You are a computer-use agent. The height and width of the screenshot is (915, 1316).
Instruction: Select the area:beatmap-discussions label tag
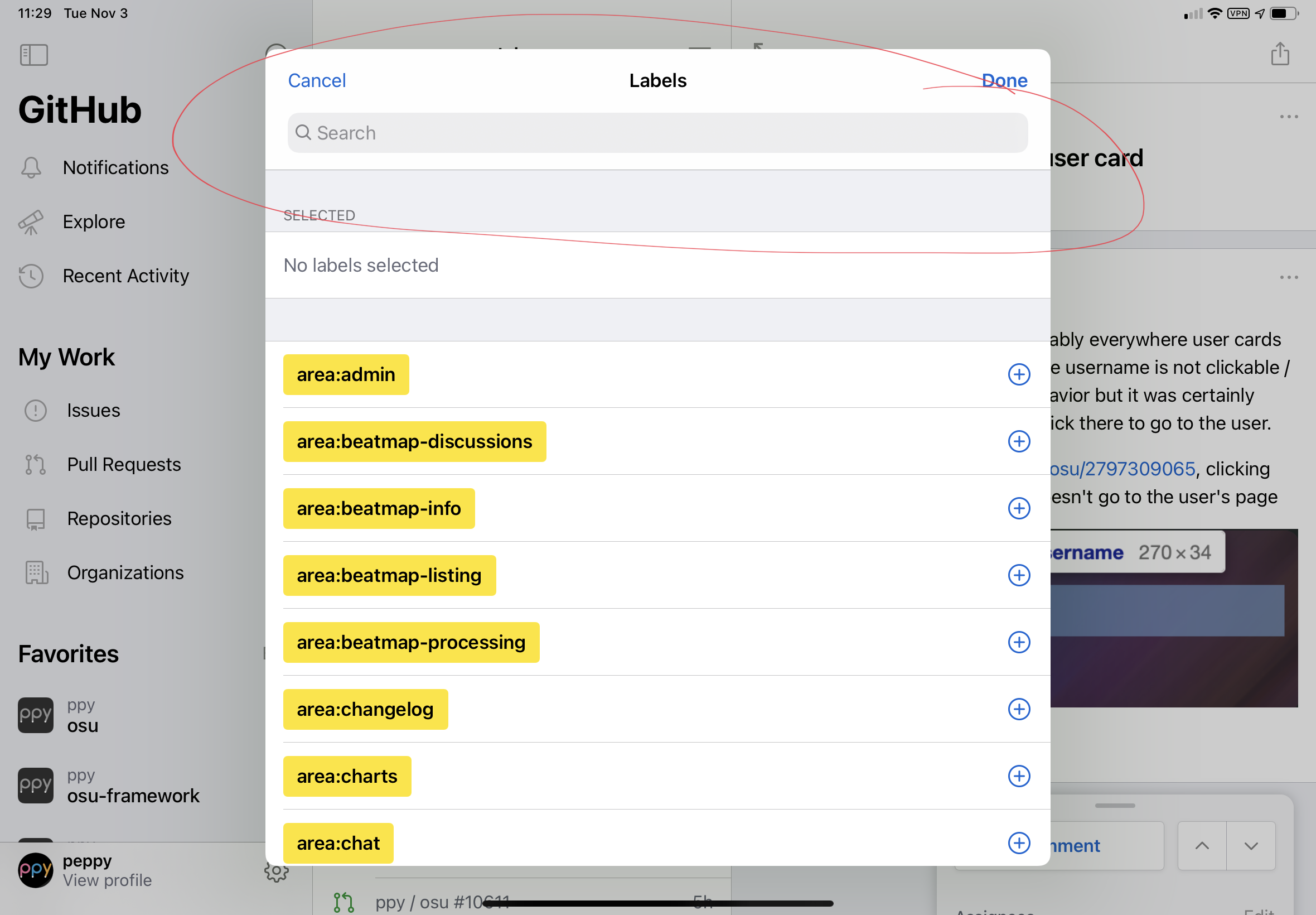pyautogui.click(x=414, y=441)
